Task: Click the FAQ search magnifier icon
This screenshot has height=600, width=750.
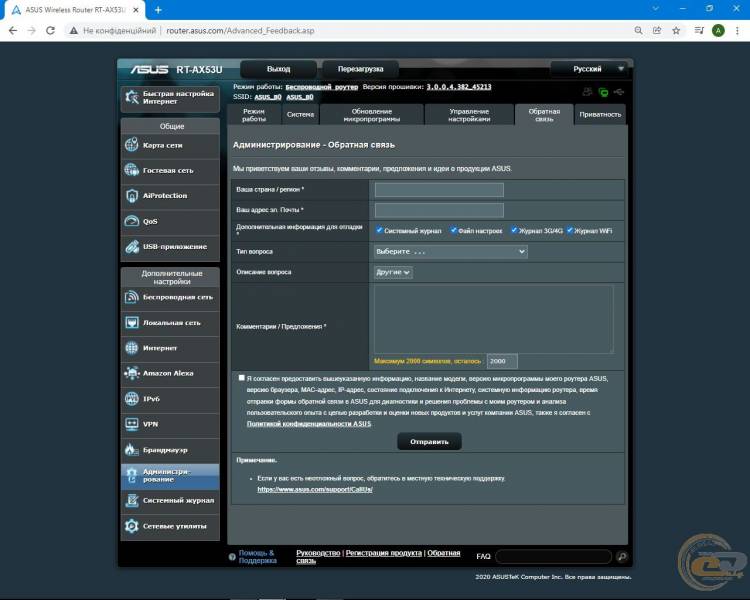Action: (x=622, y=556)
